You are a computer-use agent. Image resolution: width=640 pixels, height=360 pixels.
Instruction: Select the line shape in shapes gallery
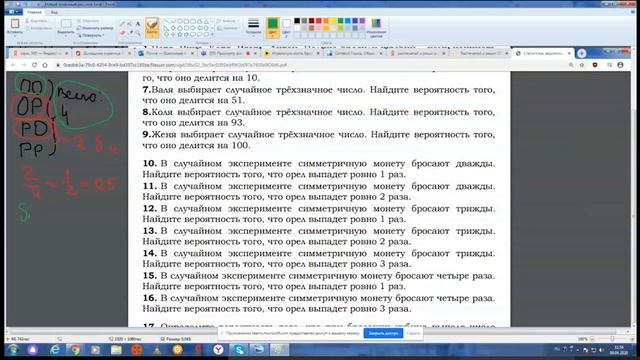[167, 21]
